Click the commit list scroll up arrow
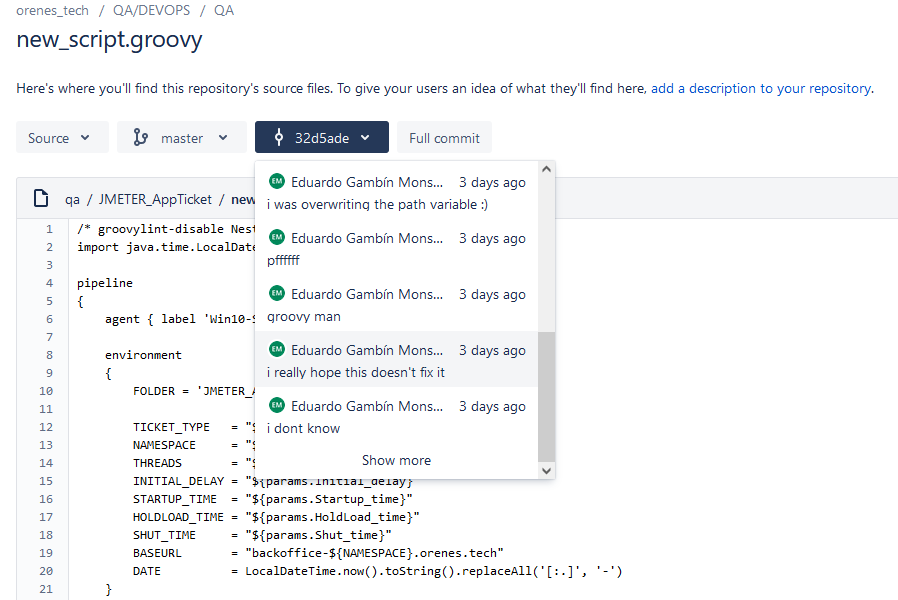The height and width of the screenshot is (600, 898). [x=546, y=169]
